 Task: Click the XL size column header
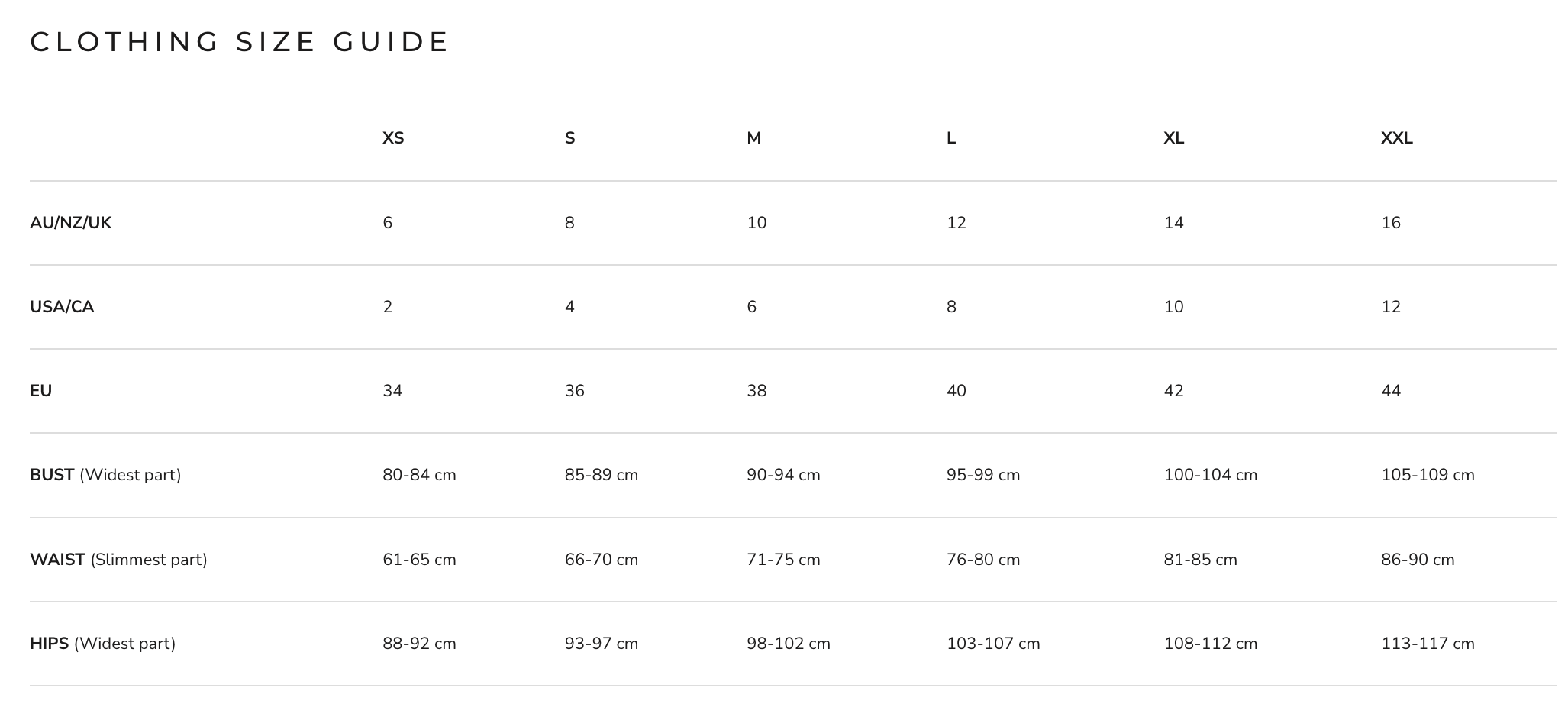[x=1173, y=138]
